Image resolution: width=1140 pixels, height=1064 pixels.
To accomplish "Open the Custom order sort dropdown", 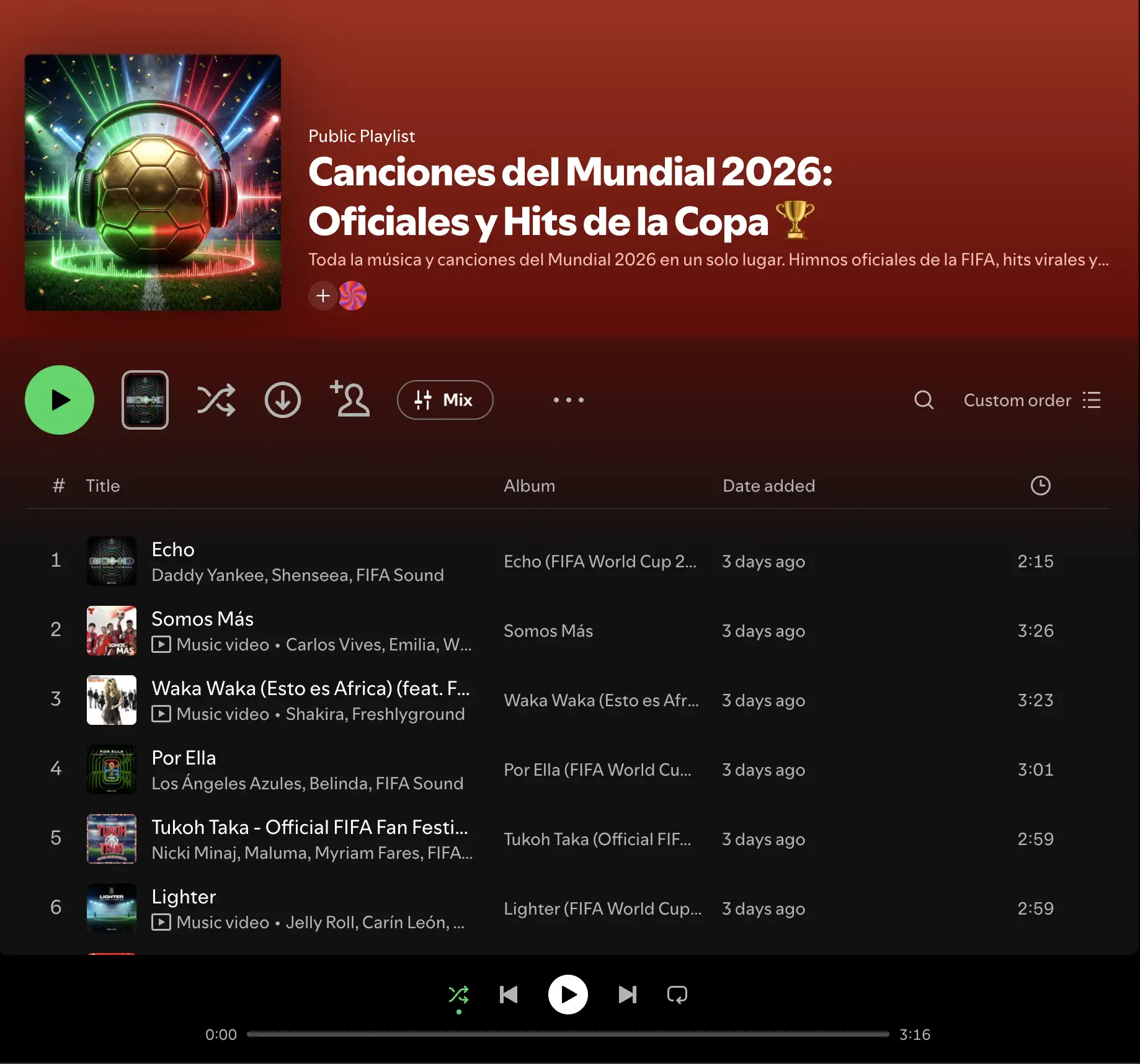I will (x=1032, y=400).
